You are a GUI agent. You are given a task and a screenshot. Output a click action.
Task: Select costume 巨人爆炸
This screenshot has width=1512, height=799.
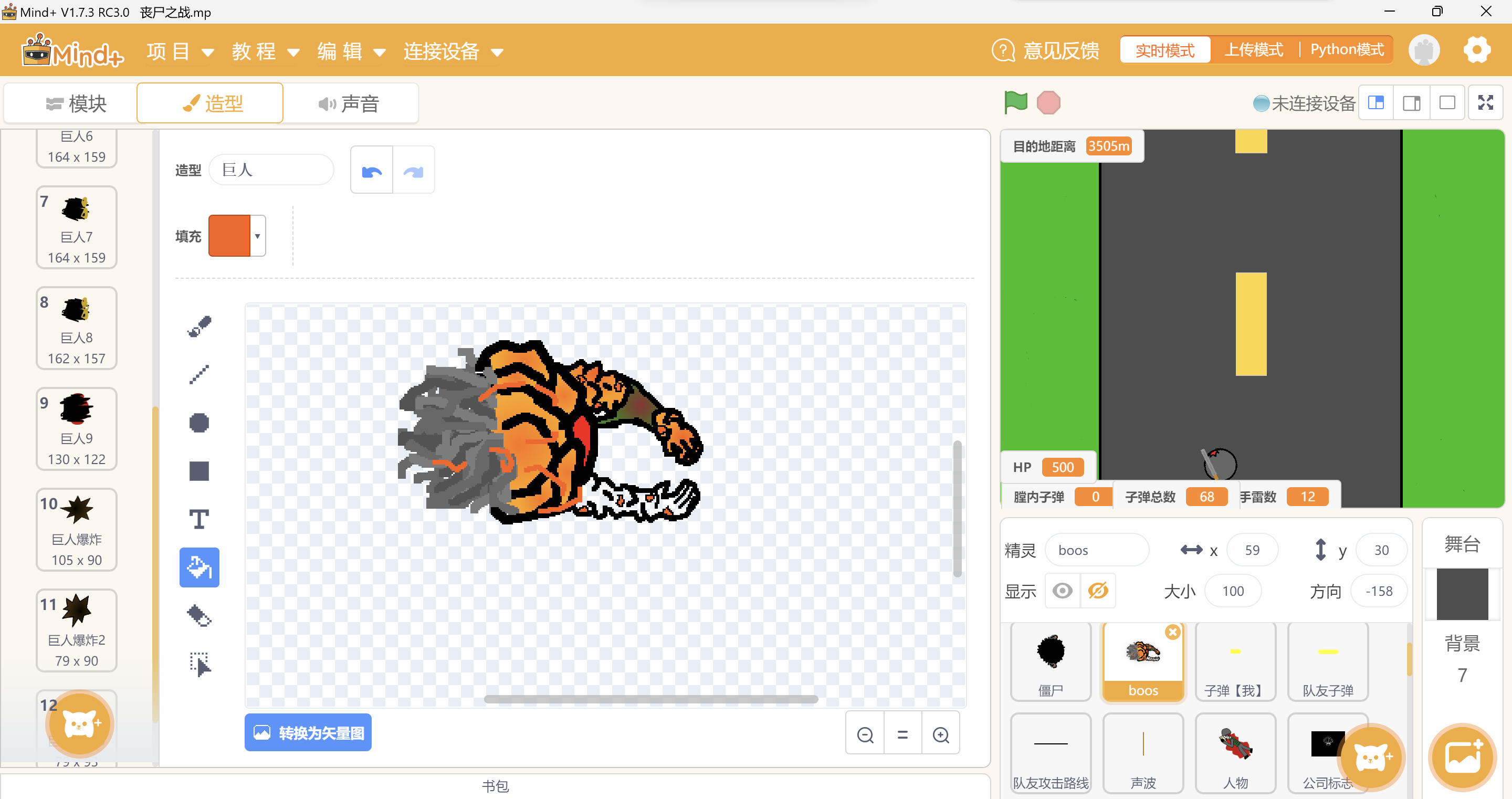[x=77, y=530]
